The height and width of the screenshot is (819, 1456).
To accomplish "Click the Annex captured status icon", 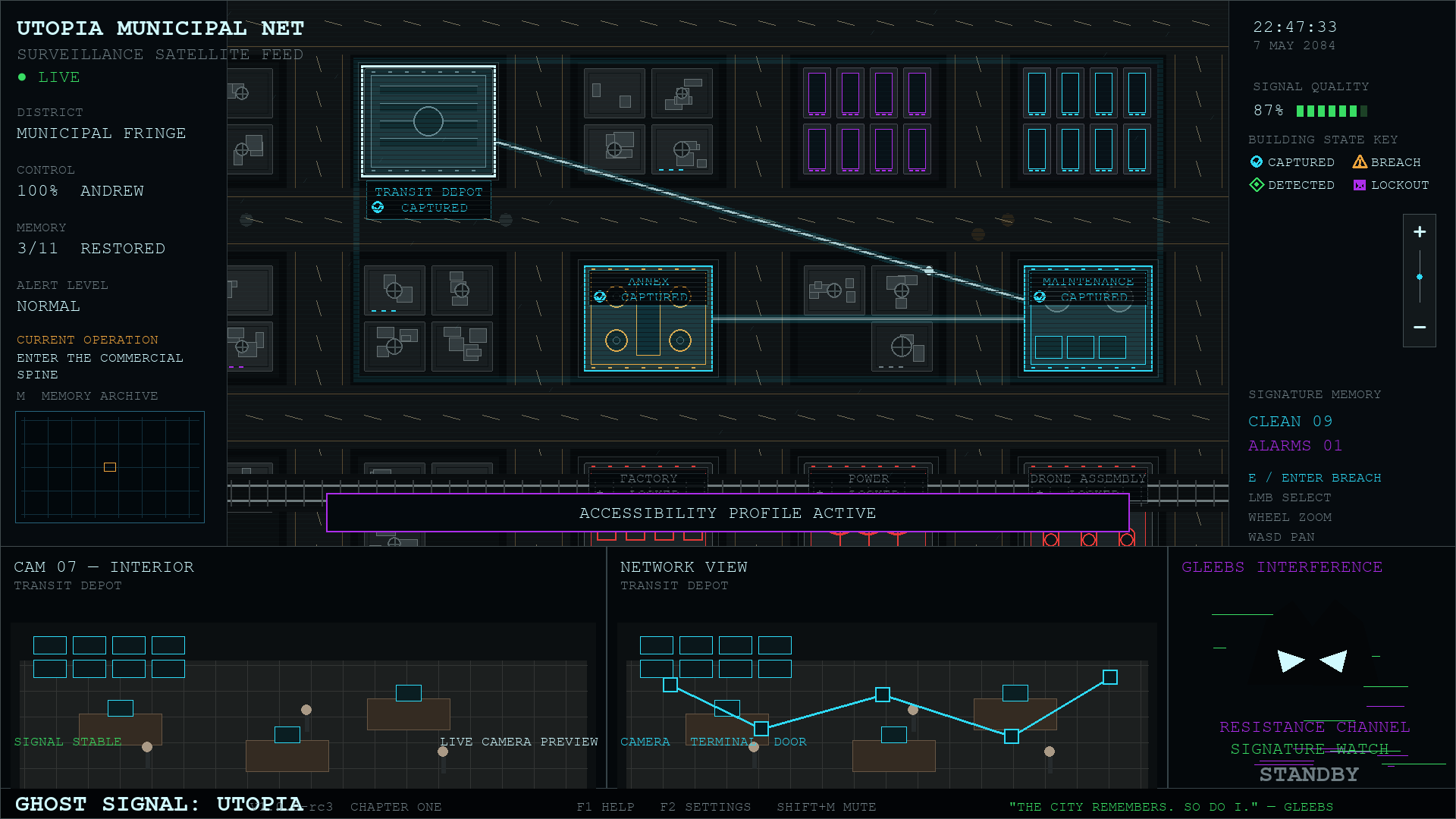I will [600, 297].
